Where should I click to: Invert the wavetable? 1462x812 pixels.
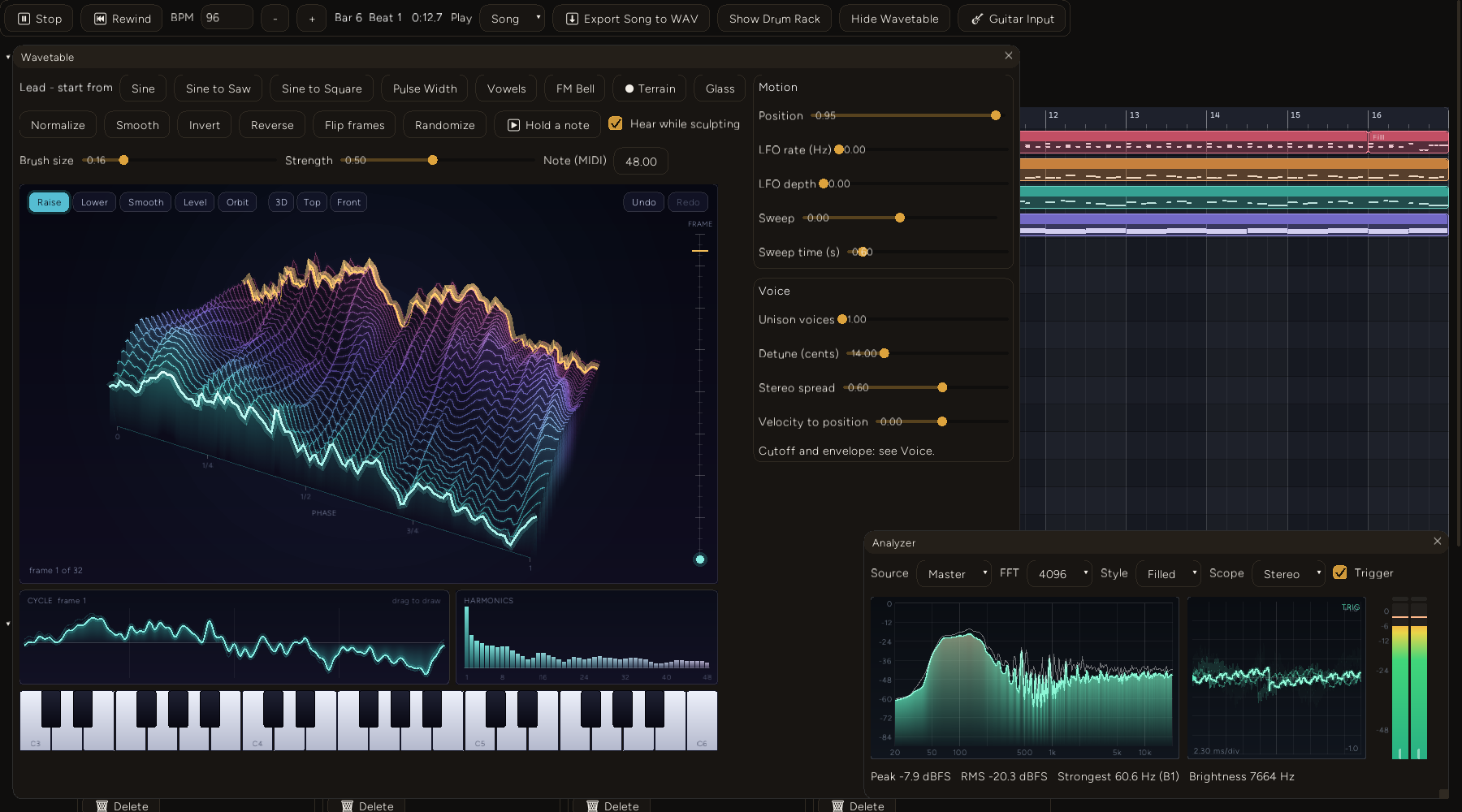pyautogui.click(x=205, y=125)
